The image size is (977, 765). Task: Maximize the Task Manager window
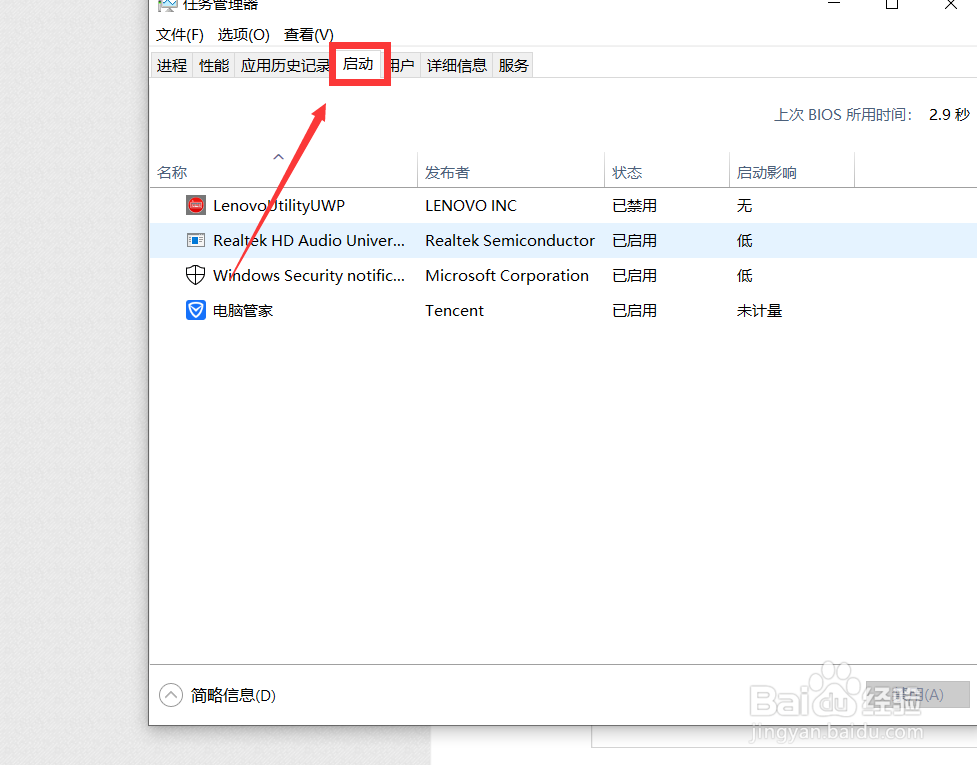coord(892,4)
